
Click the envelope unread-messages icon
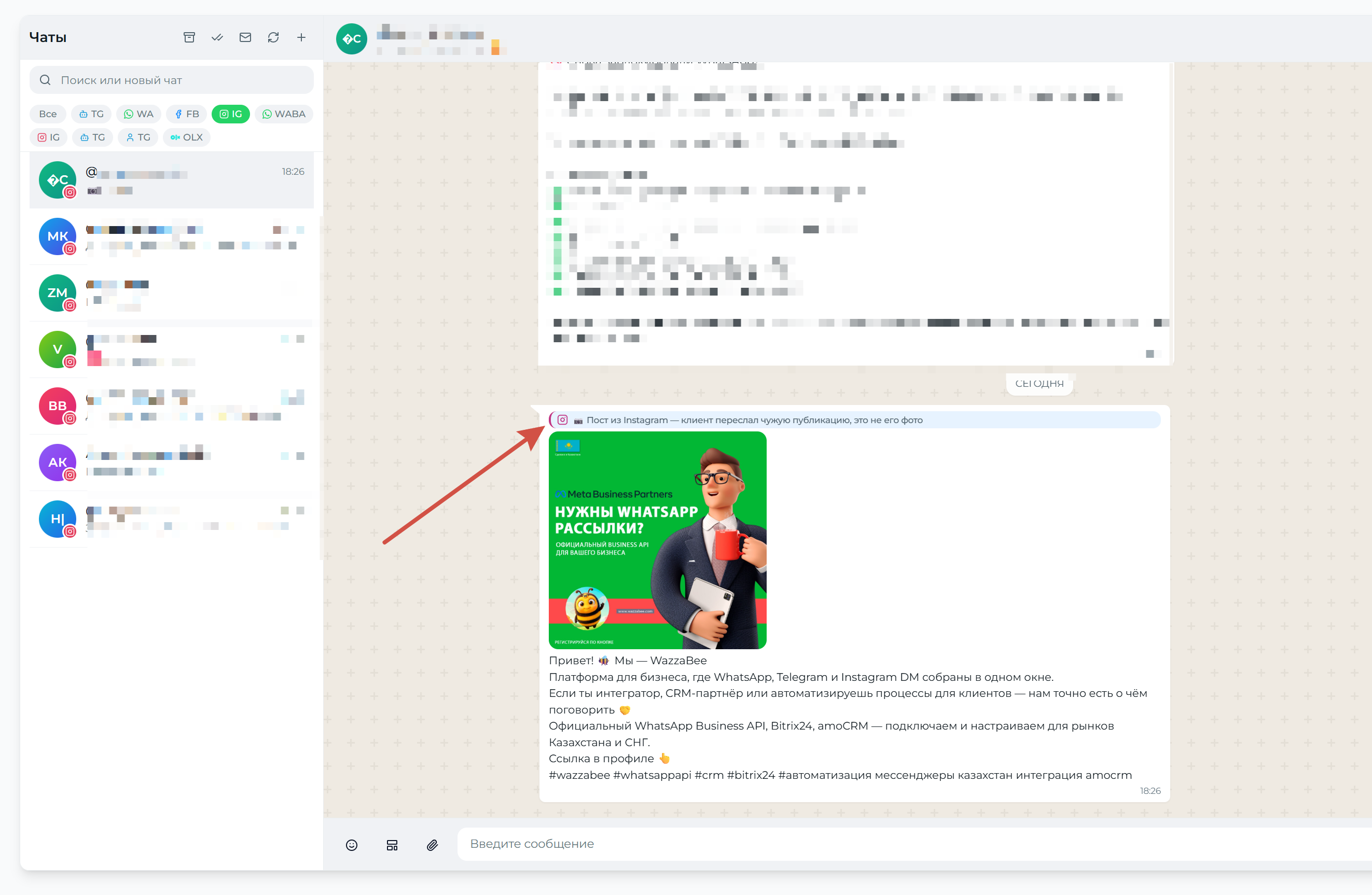click(x=245, y=37)
